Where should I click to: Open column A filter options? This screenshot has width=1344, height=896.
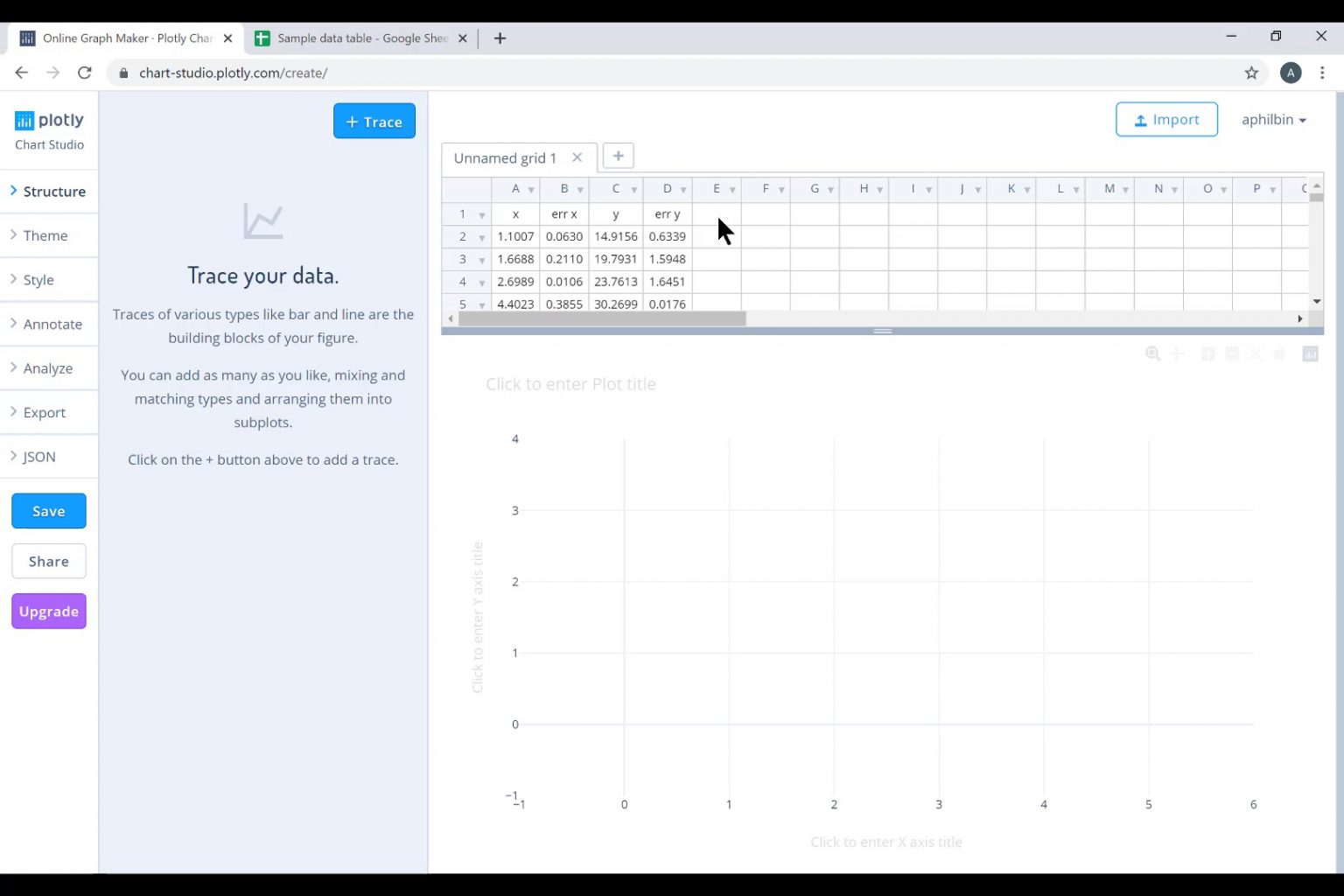click(530, 189)
